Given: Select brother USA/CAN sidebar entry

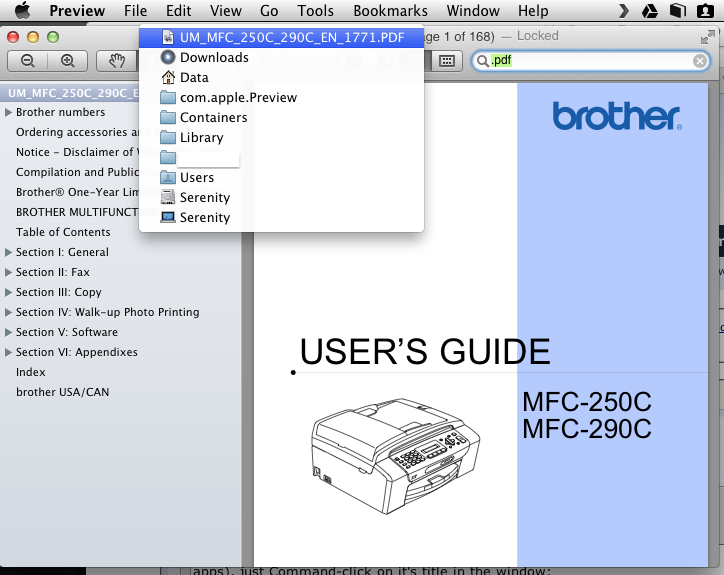Looking at the screenshot, I should coord(62,392).
